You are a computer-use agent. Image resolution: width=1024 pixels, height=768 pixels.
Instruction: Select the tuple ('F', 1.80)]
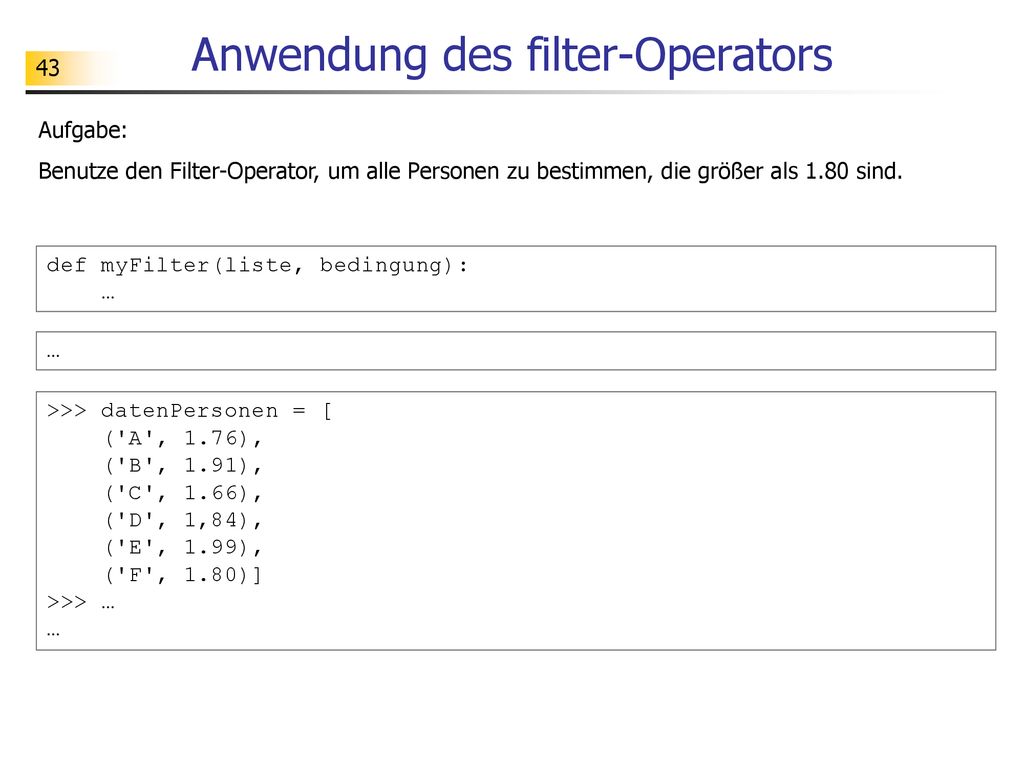click(x=183, y=575)
